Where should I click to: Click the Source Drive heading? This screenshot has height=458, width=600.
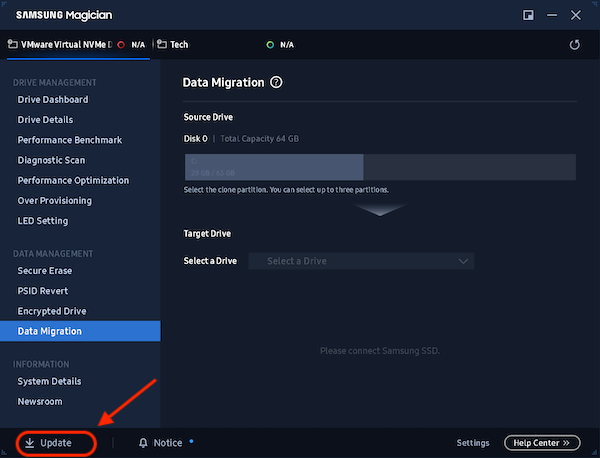click(x=208, y=117)
